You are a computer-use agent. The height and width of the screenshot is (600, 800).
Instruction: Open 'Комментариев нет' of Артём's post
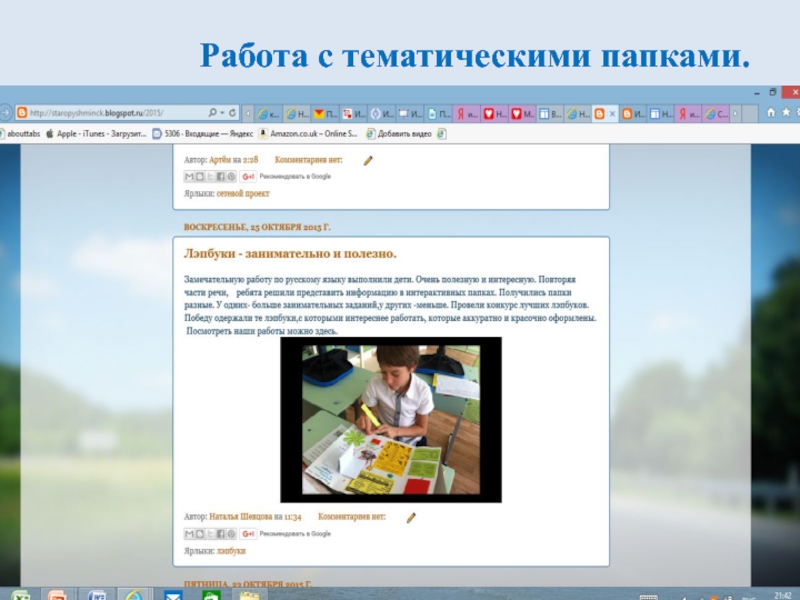[x=308, y=160]
